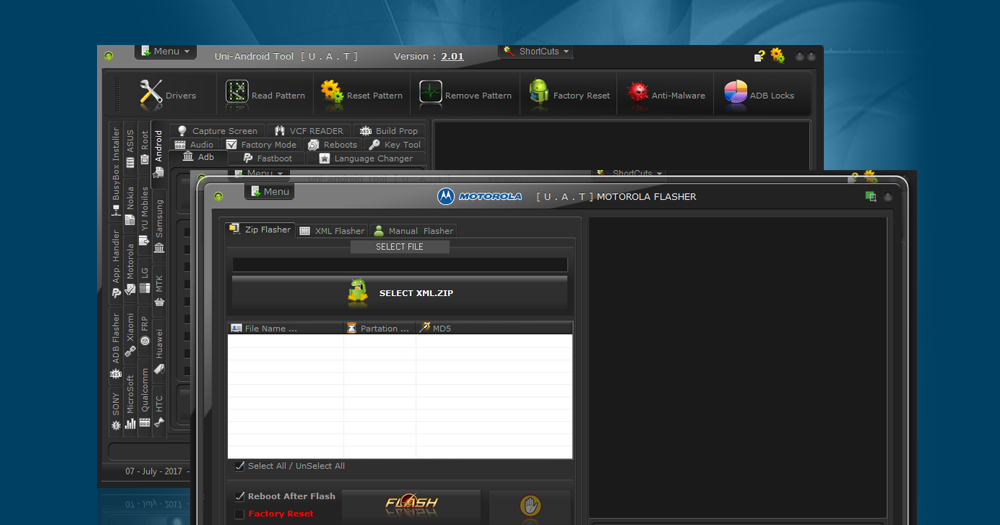Click the MD5 column header

pyautogui.click(x=494, y=328)
